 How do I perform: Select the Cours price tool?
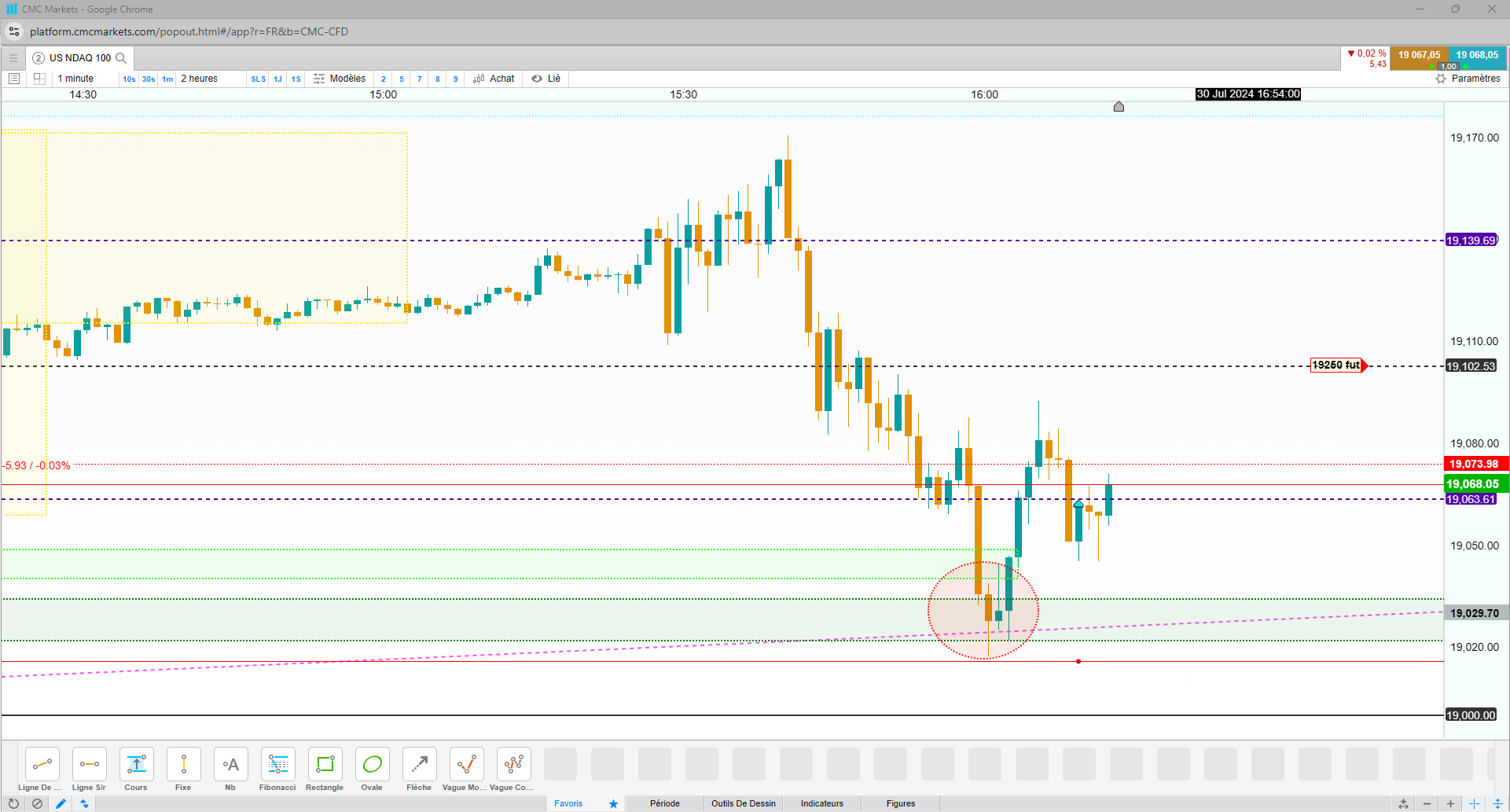pyautogui.click(x=136, y=770)
